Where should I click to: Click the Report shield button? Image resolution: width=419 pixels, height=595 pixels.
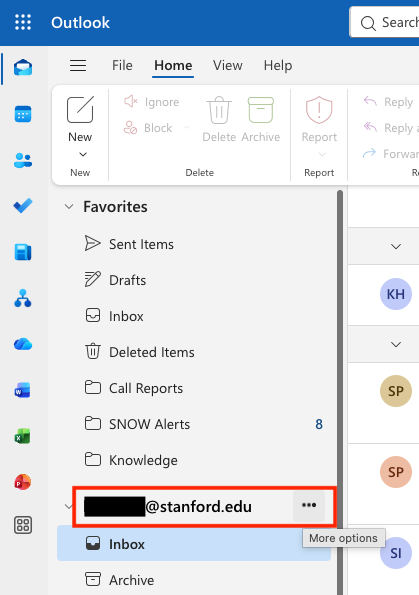point(319,119)
